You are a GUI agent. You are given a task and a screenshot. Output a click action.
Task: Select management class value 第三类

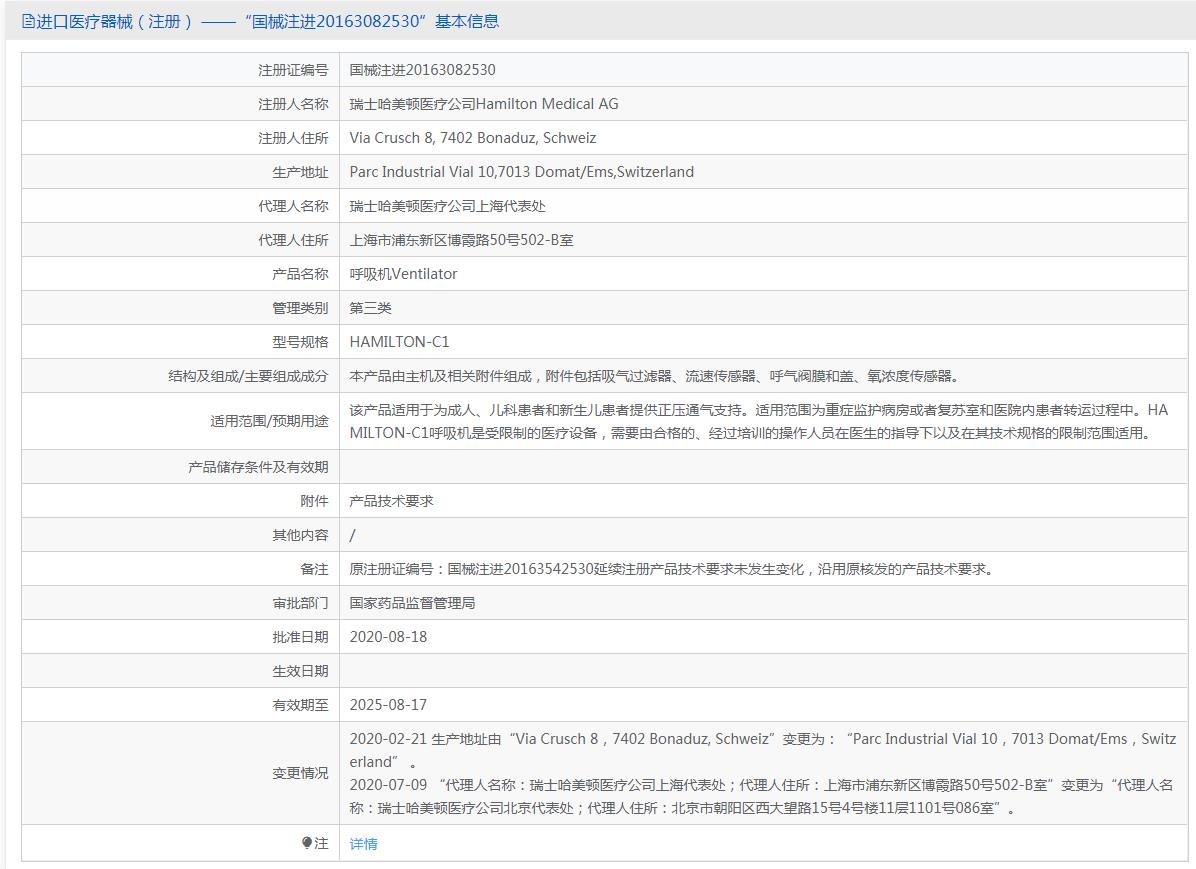coord(371,308)
